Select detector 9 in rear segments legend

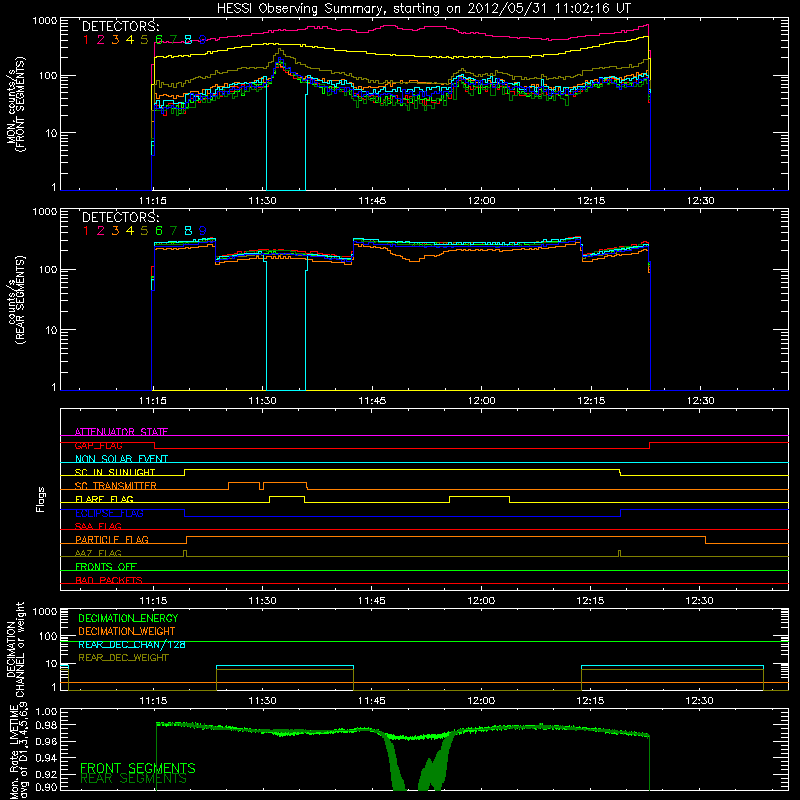click(203, 231)
